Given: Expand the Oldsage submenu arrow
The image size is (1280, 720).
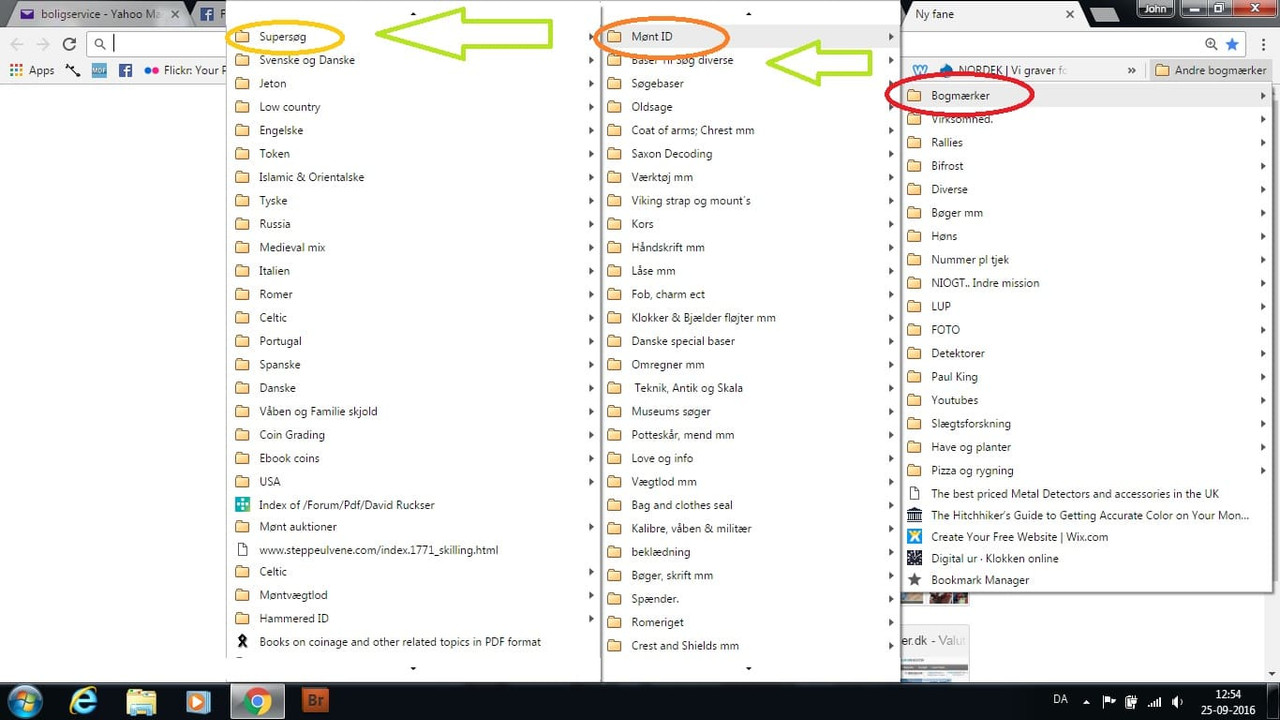Looking at the screenshot, I should point(890,107).
